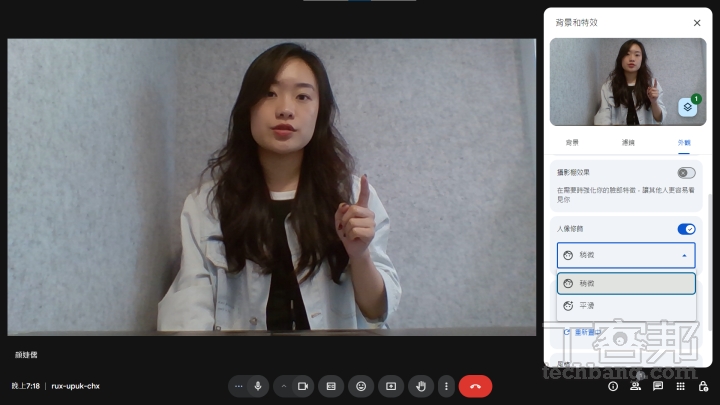This screenshot has height=405, width=720.
Task: Turn off the camera
Action: click(303, 386)
